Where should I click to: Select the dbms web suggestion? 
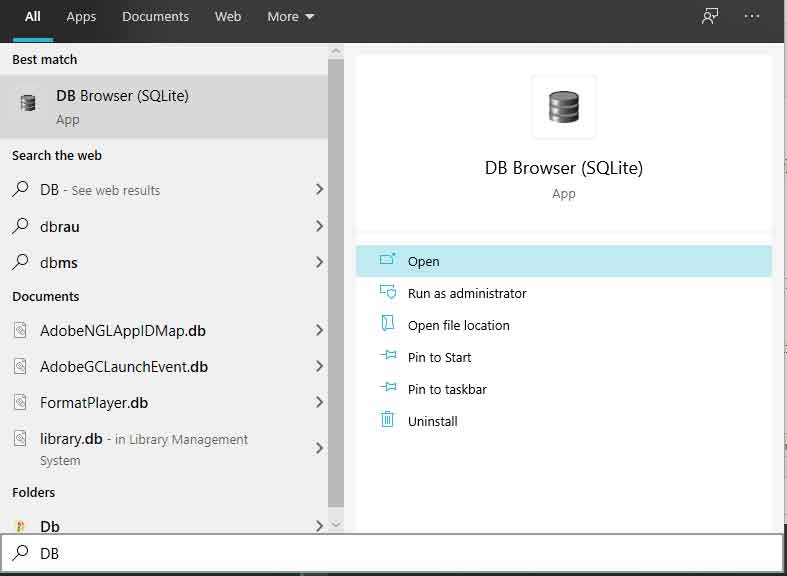pyautogui.click(x=164, y=262)
